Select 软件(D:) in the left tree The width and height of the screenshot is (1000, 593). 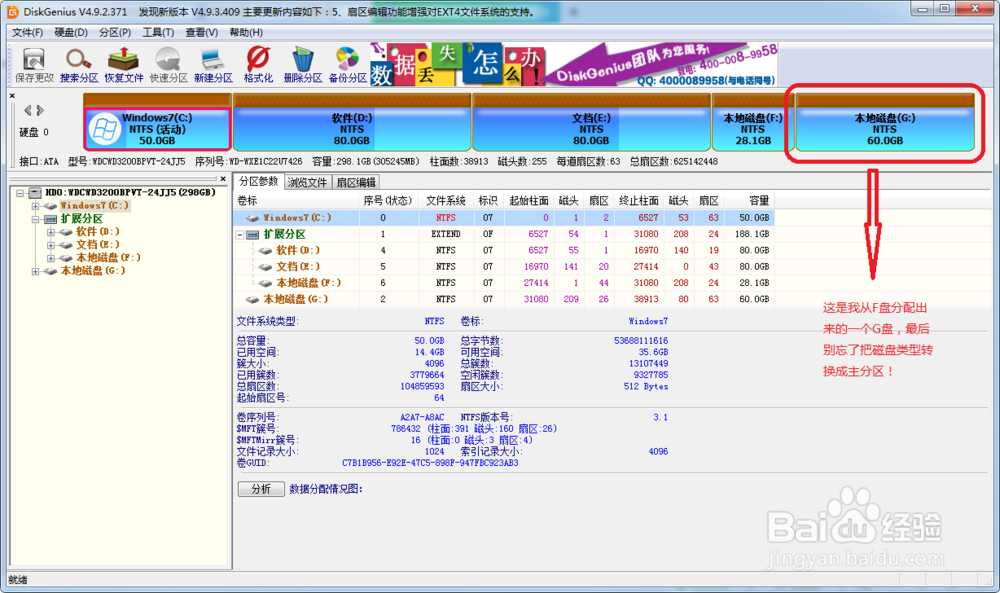[98, 232]
